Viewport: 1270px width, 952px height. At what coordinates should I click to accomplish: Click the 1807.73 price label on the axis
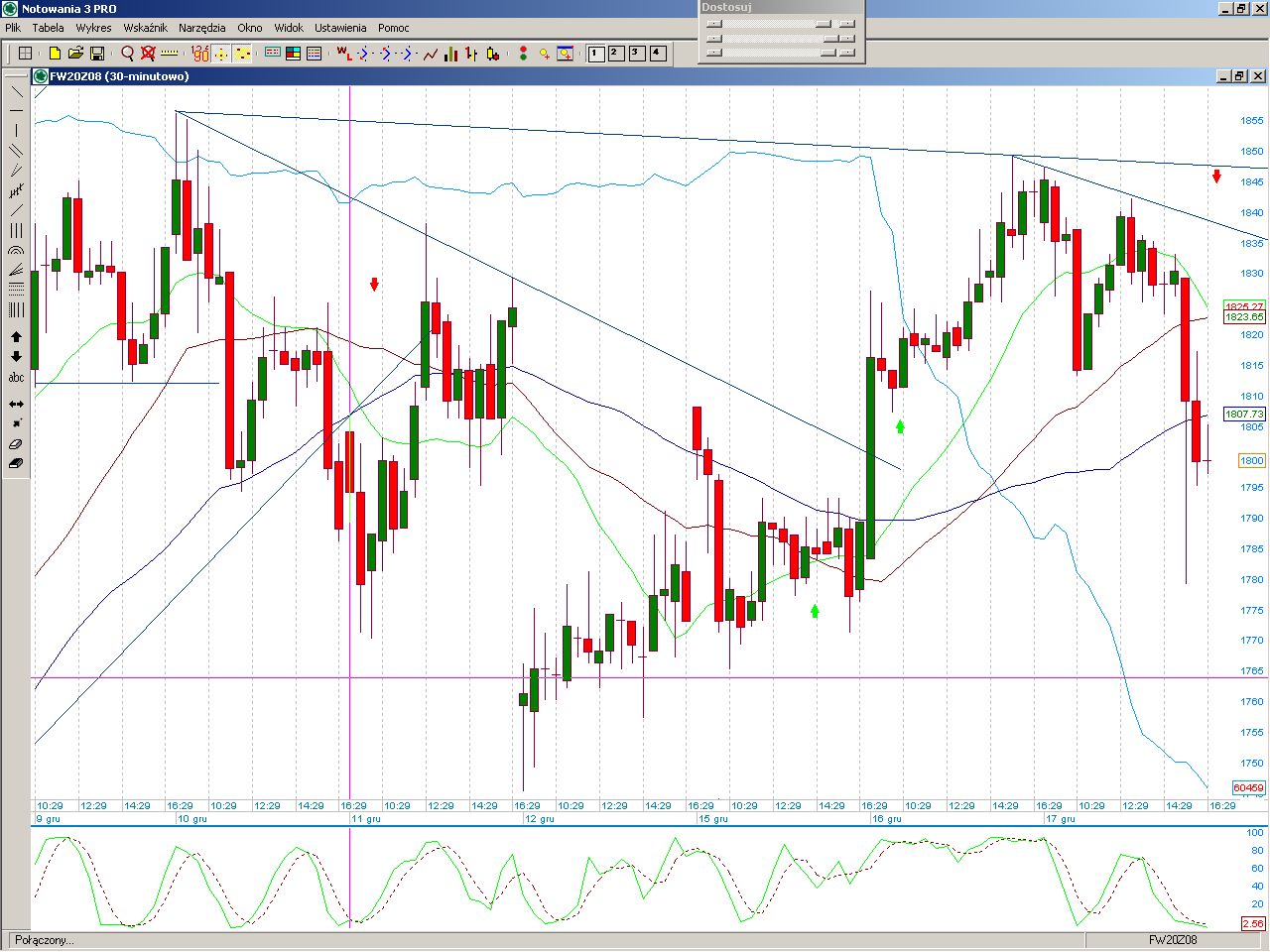pyautogui.click(x=1244, y=414)
